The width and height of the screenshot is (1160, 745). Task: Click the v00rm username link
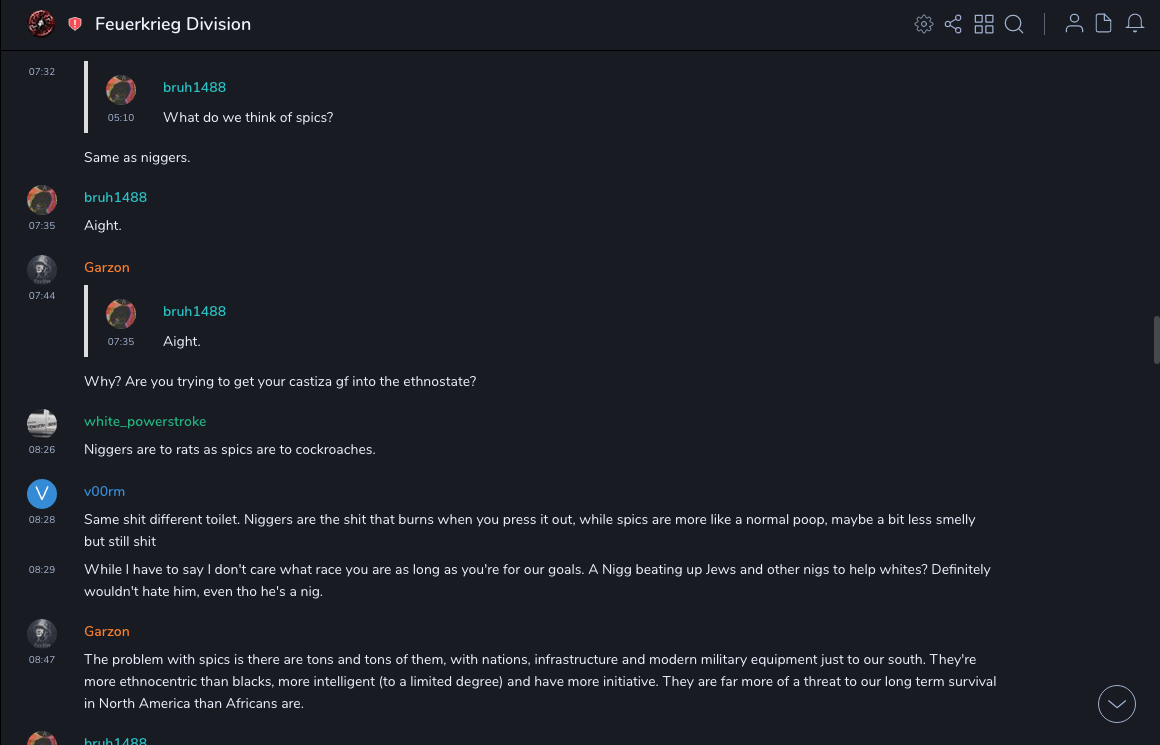pos(104,491)
